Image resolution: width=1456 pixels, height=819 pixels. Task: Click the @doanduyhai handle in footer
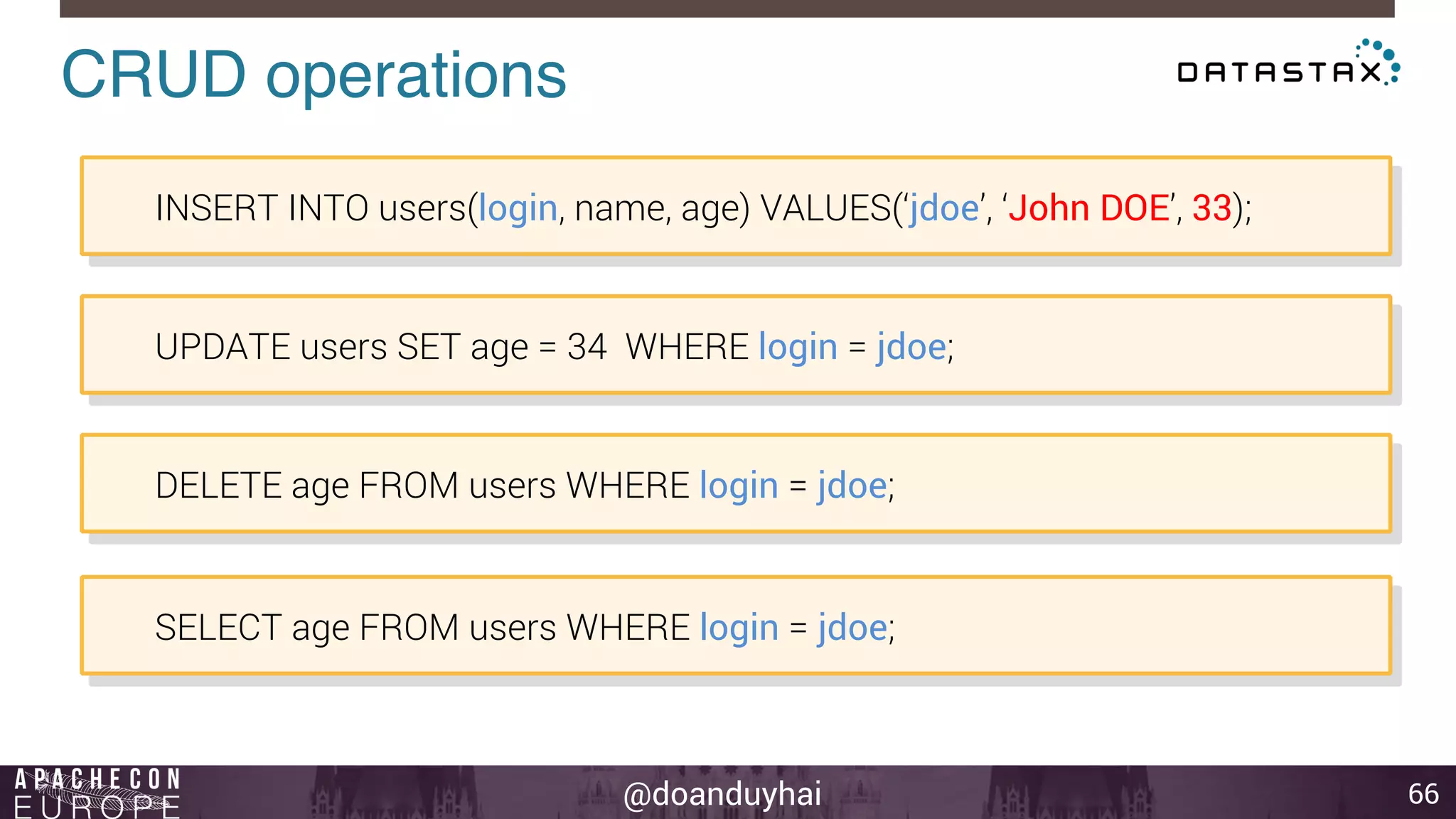tap(722, 794)
